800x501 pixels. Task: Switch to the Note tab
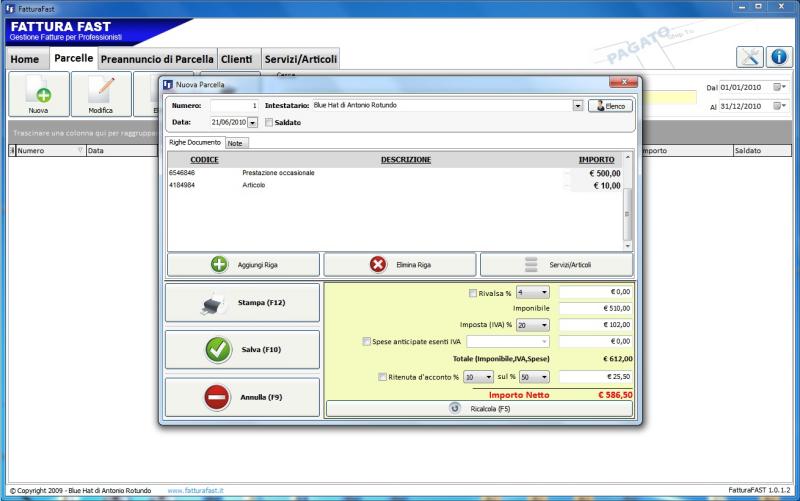[235, 144]
